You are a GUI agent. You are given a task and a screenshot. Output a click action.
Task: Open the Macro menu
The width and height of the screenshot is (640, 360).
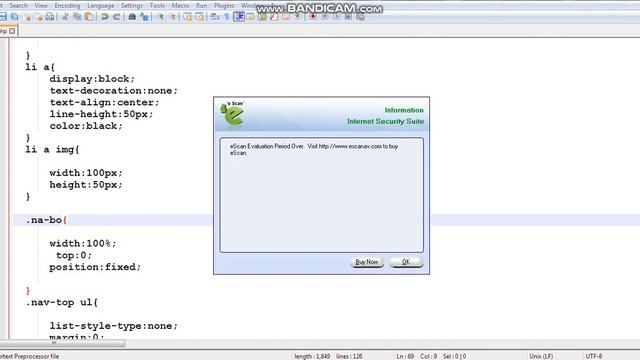[x=180, y=5]
